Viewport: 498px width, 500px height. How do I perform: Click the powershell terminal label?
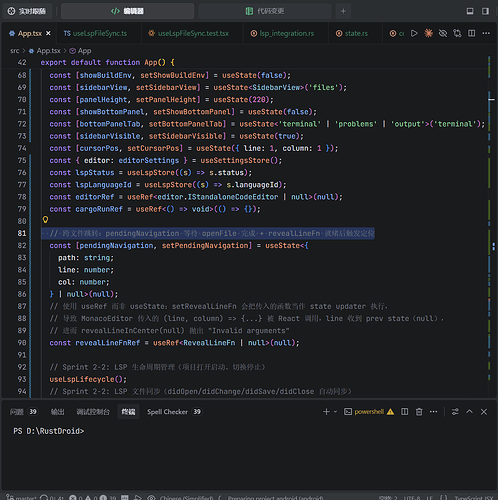369,412
